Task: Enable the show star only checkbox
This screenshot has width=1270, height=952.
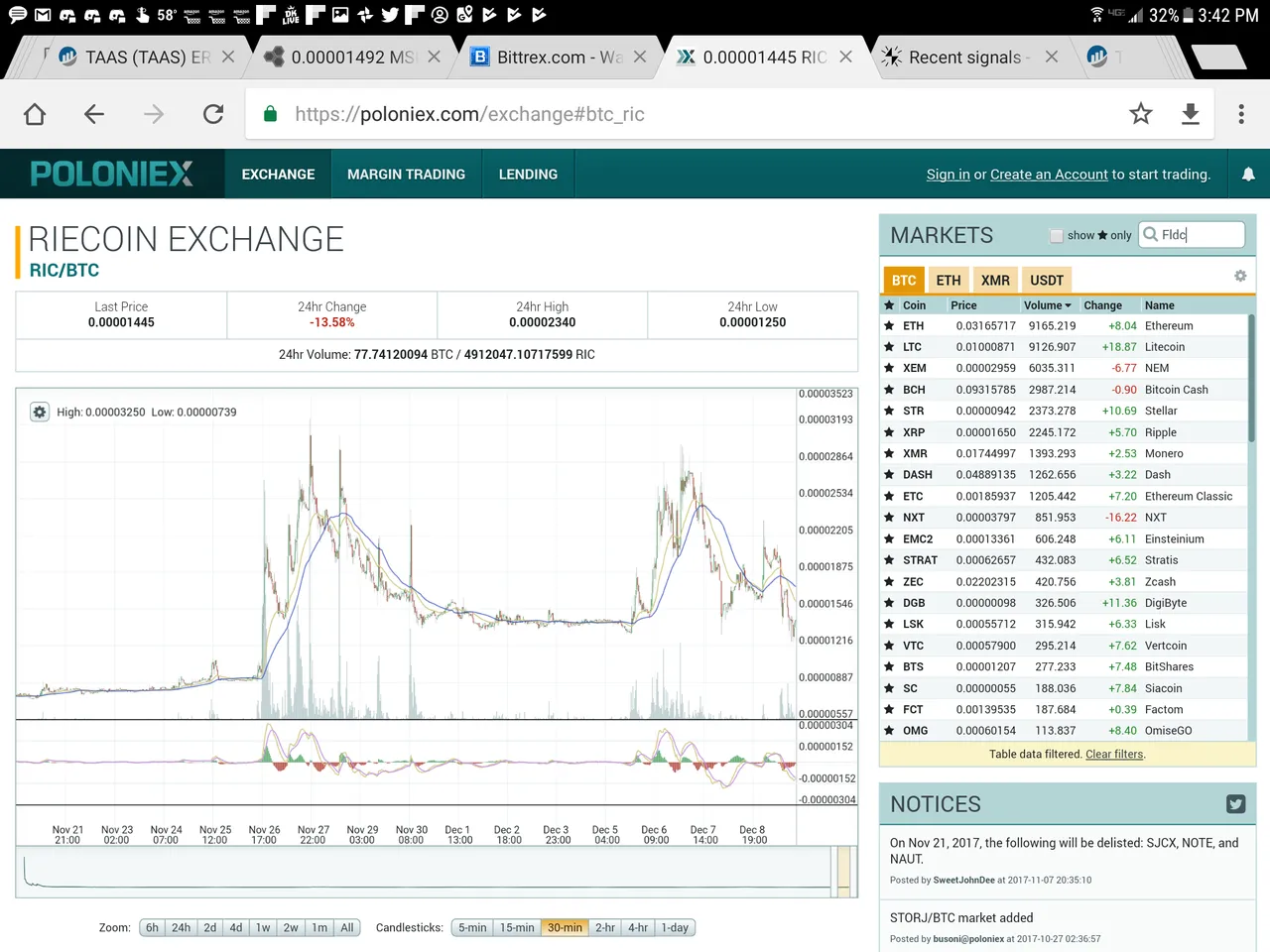Action: tap(1057, 235)
